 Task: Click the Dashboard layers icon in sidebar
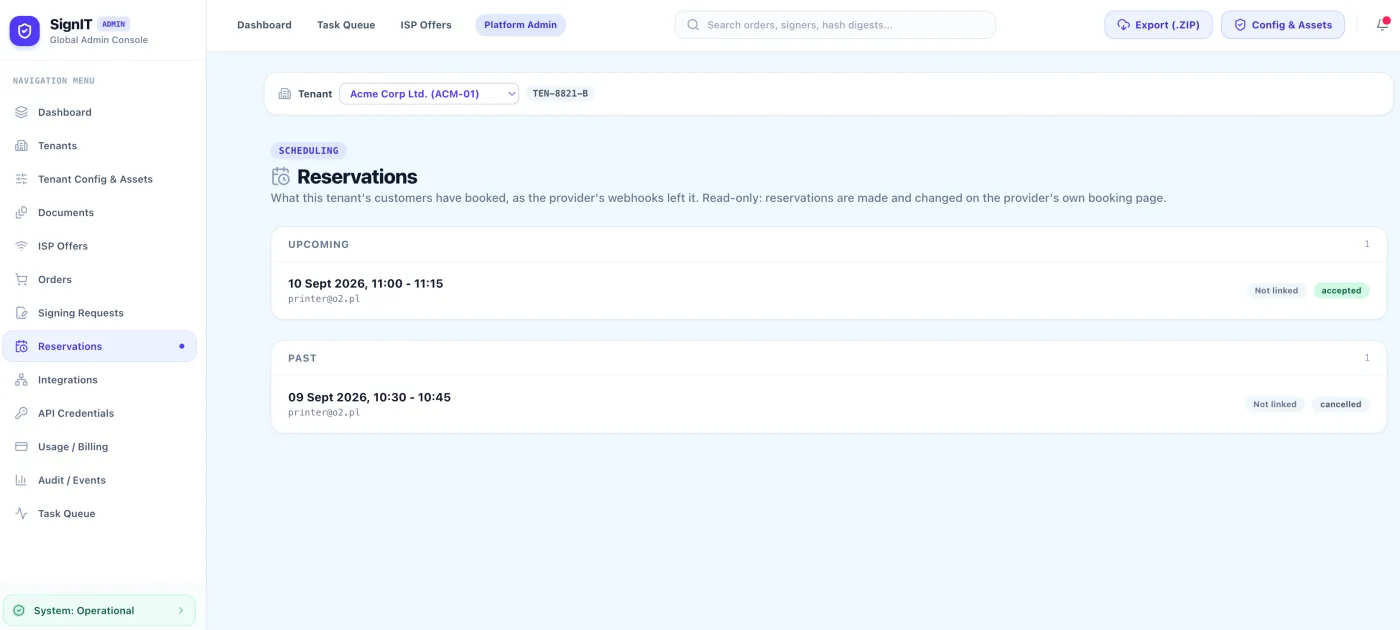click(x=21, y=112)
